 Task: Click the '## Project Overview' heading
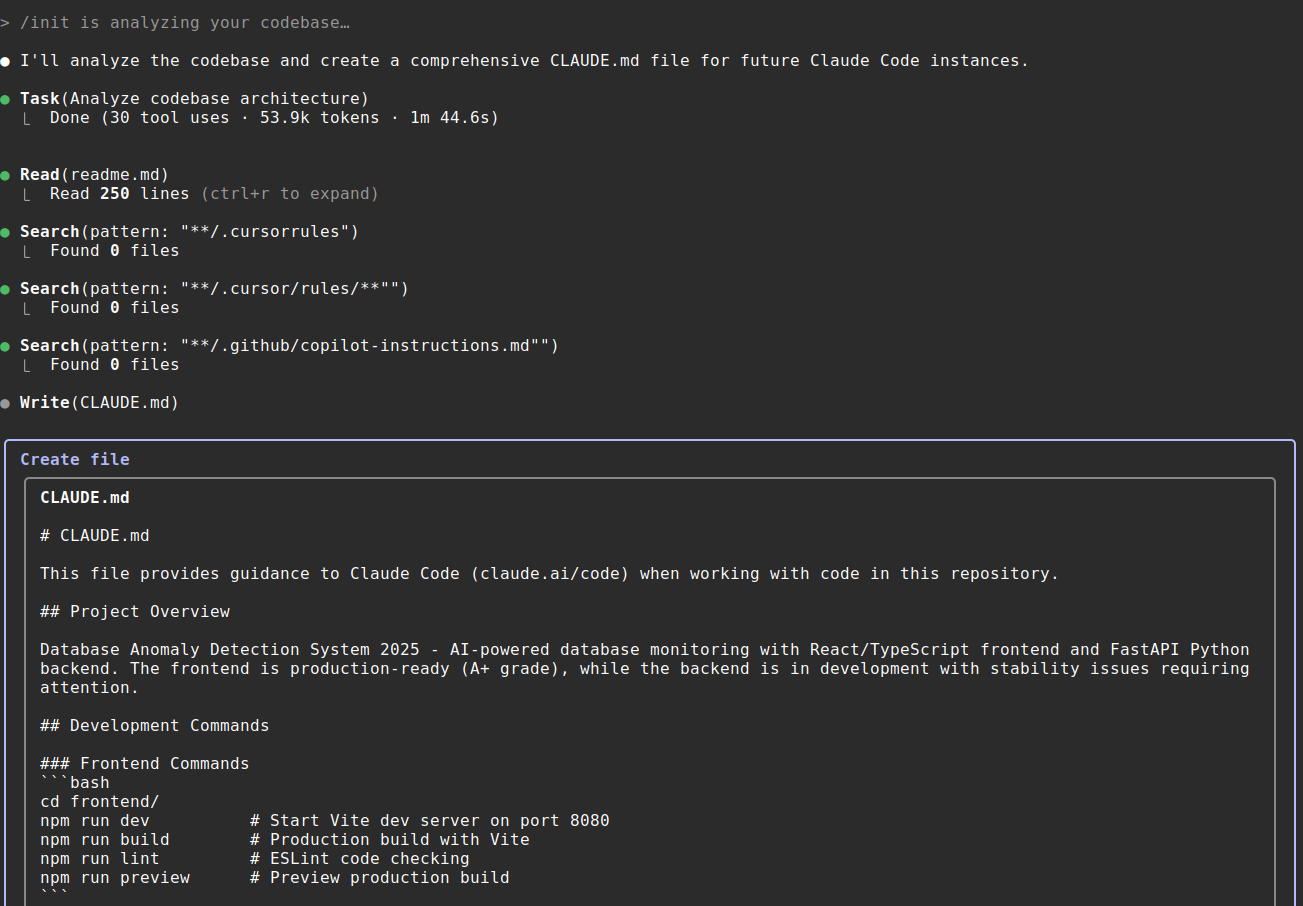point(135,612)
